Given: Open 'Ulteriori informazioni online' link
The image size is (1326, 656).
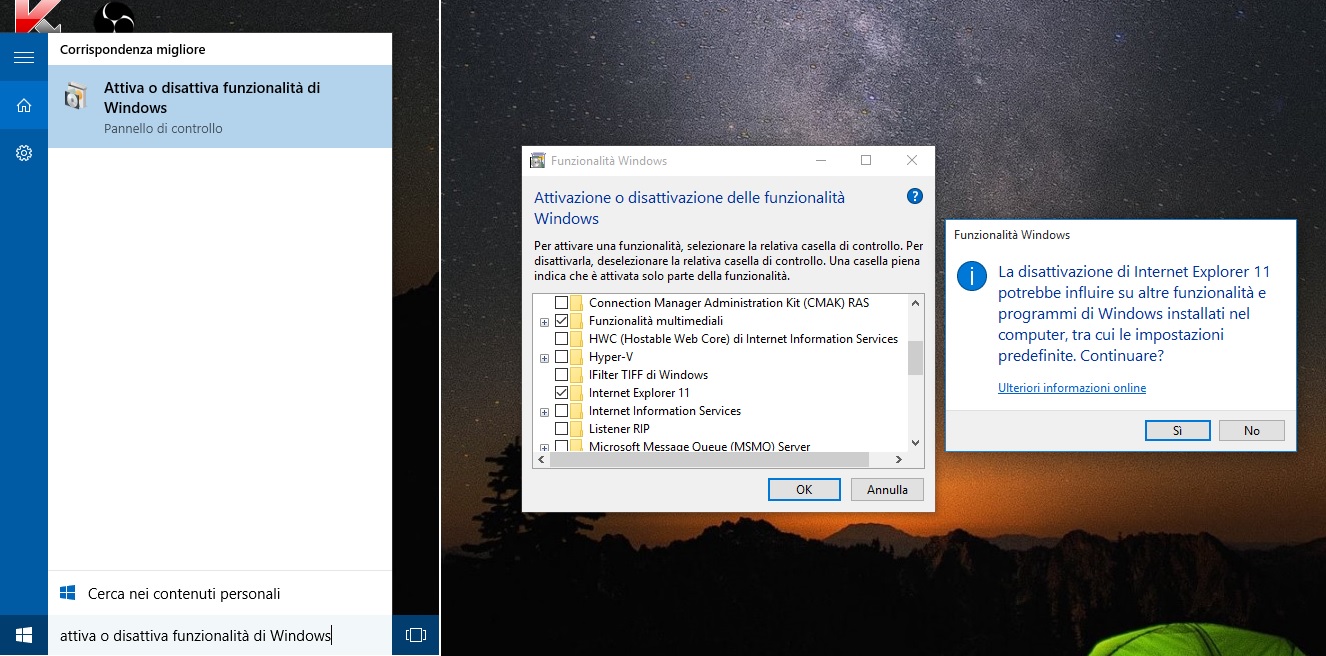Looking at the screenshot, I should pyautogui.click(x=1071, y=388).
